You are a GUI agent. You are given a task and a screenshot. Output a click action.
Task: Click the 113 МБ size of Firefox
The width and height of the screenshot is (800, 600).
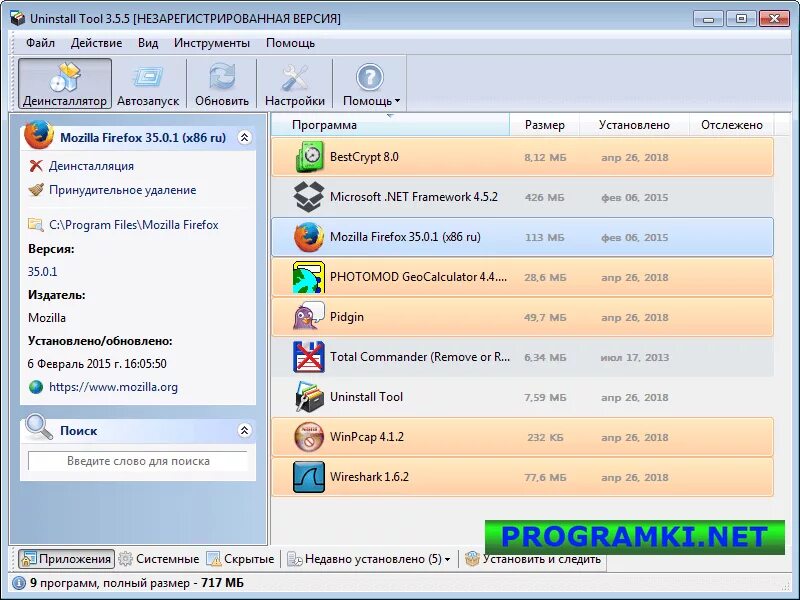[x=544, y=237]
